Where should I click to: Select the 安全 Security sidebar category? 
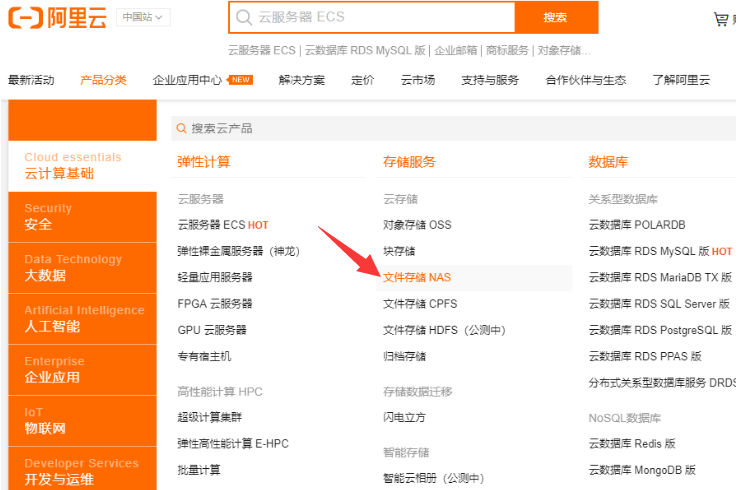[x=82, y=217]
